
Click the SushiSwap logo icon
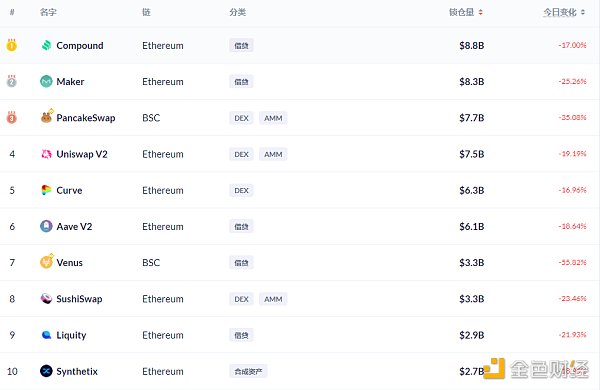click(x=46, y=299)
